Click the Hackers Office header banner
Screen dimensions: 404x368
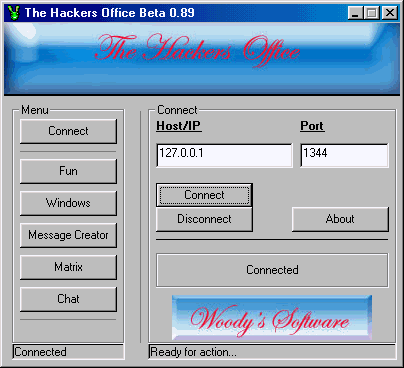[x=202, y=59]
